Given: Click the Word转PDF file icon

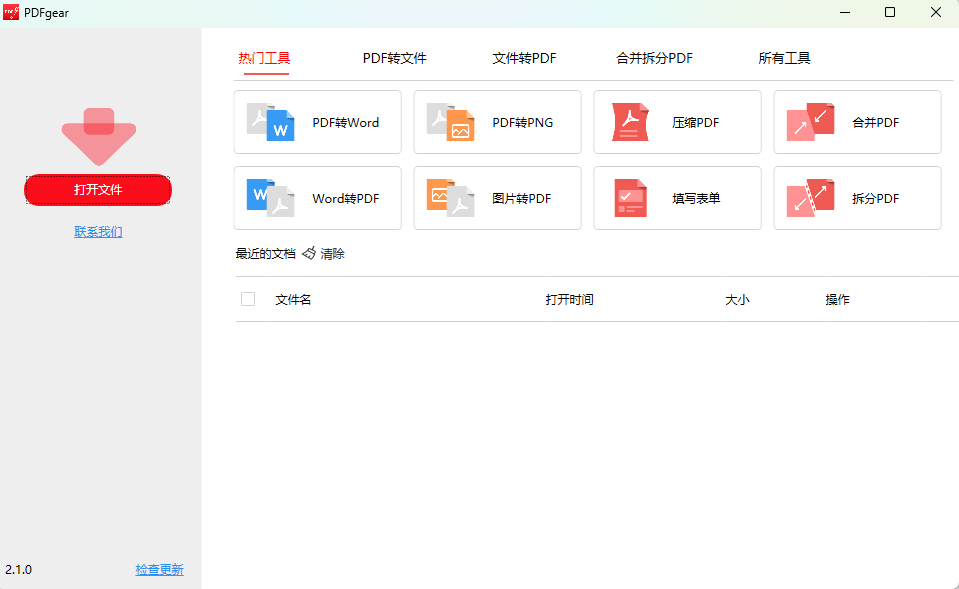Looking at the screenshot, I should point(270,198).
